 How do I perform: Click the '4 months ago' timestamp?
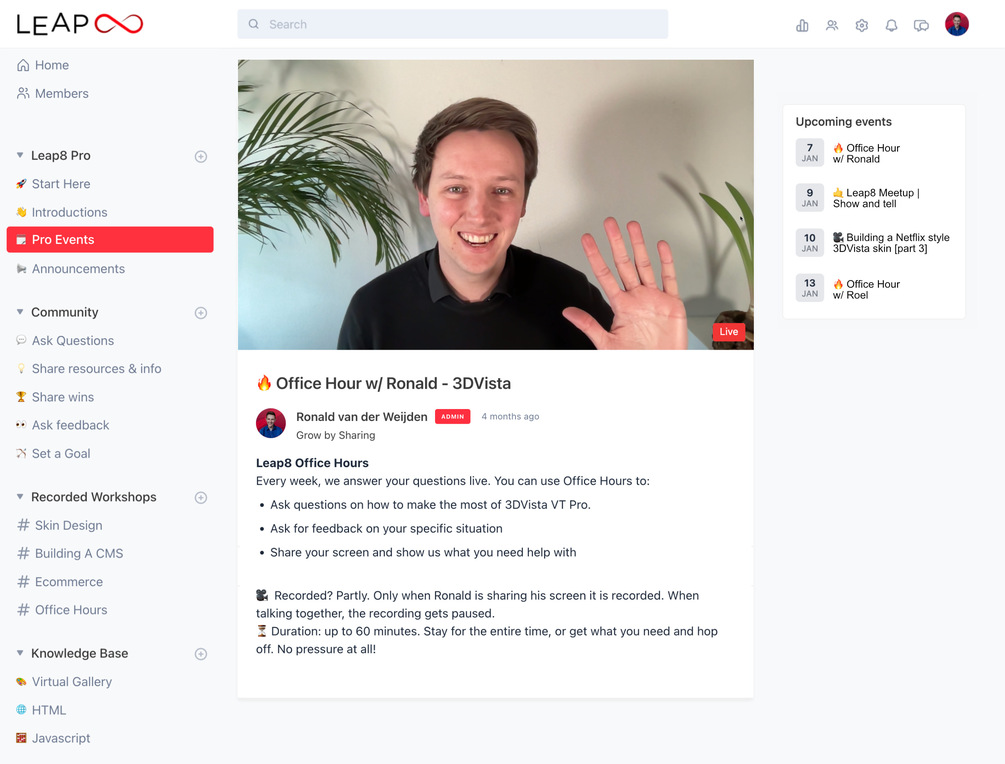pos(510,417)
